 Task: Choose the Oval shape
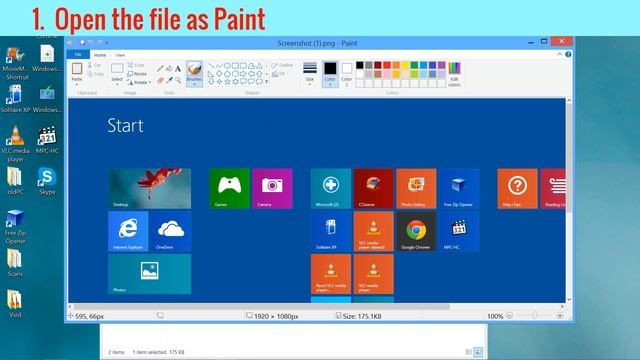pos(227,66)
